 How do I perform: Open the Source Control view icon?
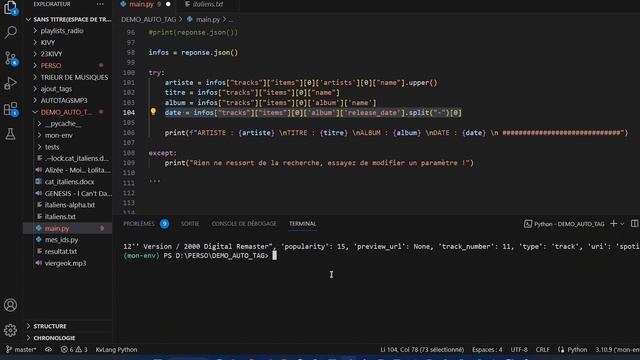[x=11, y=58]
